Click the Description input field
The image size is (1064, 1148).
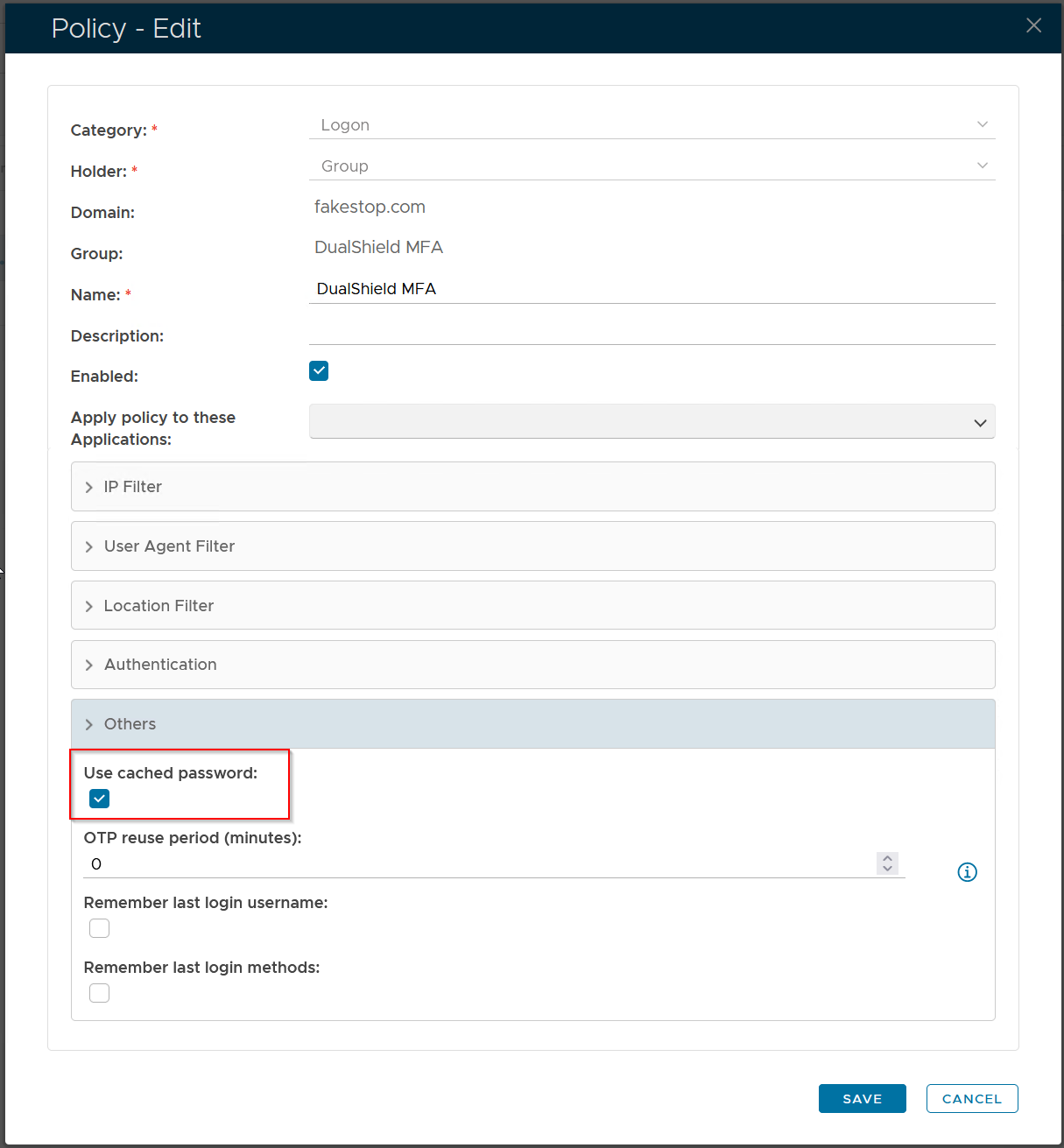[652, 331]
